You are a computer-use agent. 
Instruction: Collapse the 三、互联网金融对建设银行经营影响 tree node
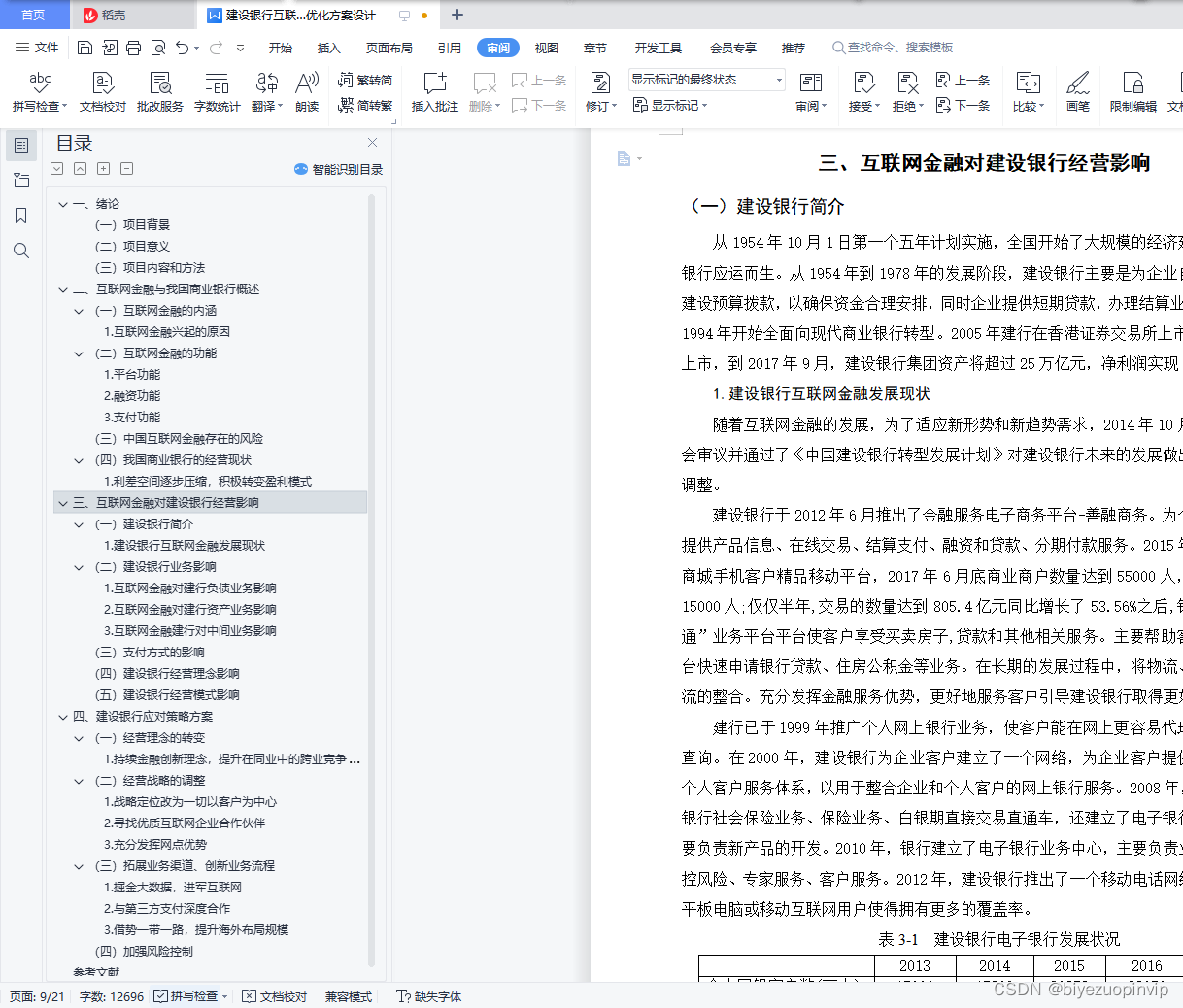(x=62, y=502)
